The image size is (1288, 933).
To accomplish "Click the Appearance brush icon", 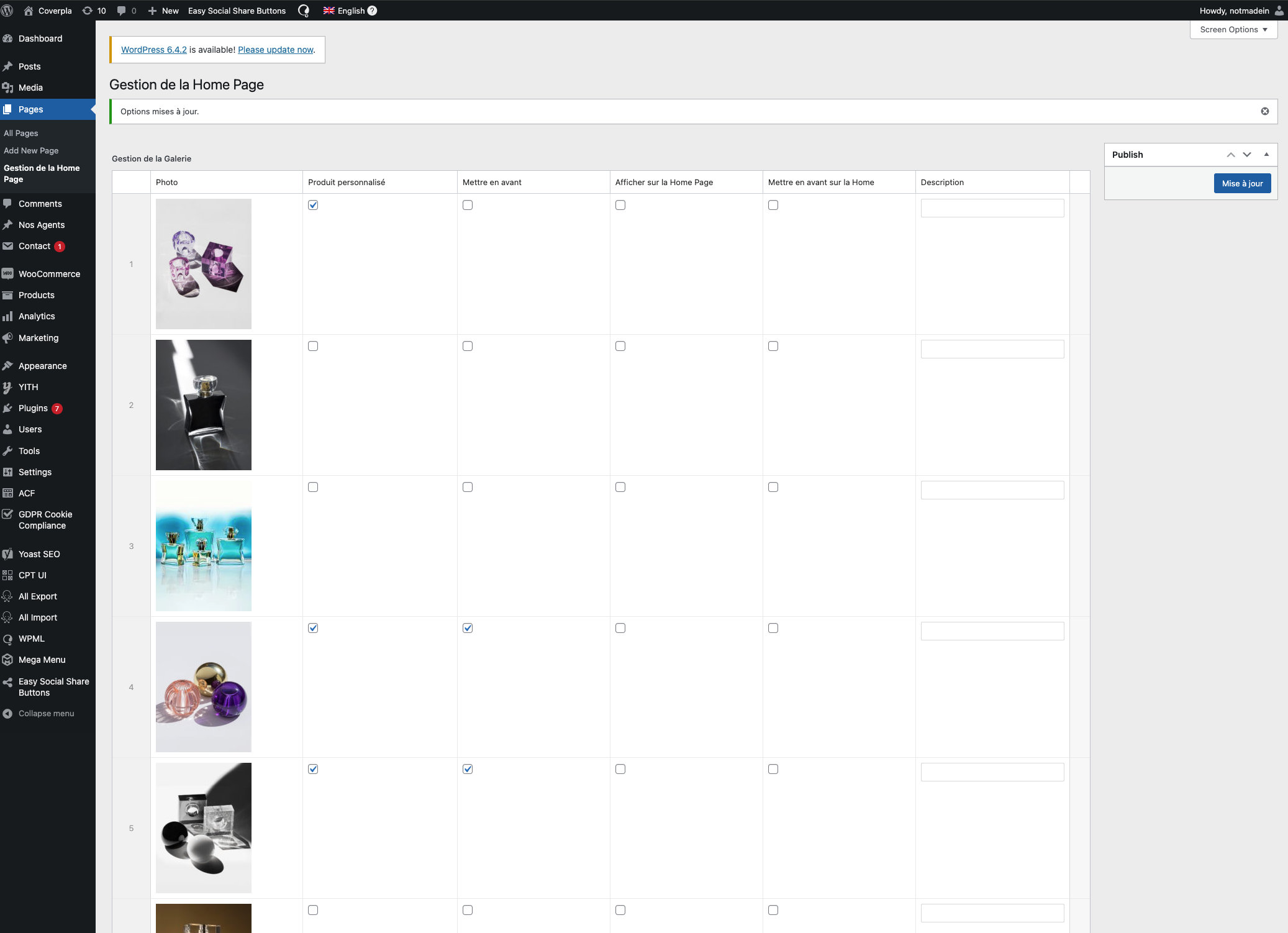I will pyautogui.click(x=8, y=366).
